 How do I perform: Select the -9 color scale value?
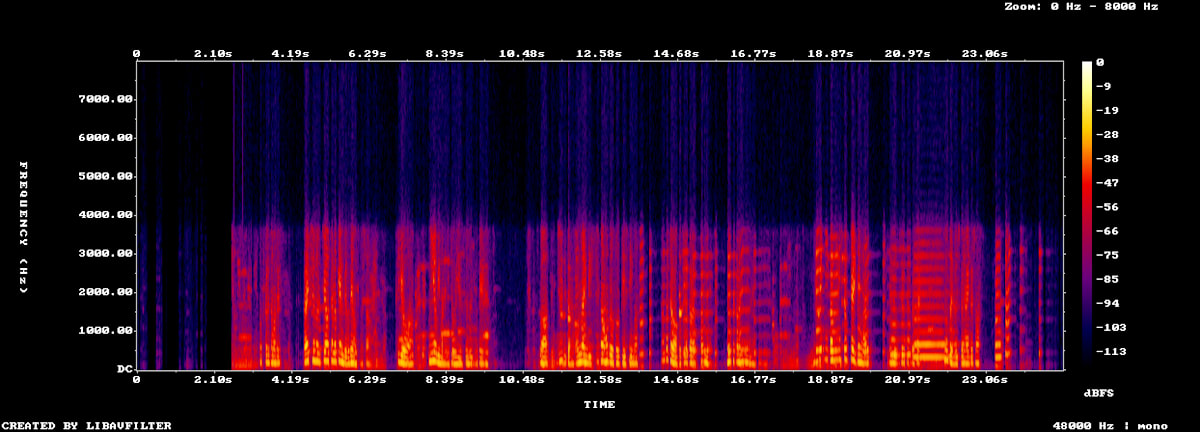(1103, 86)
